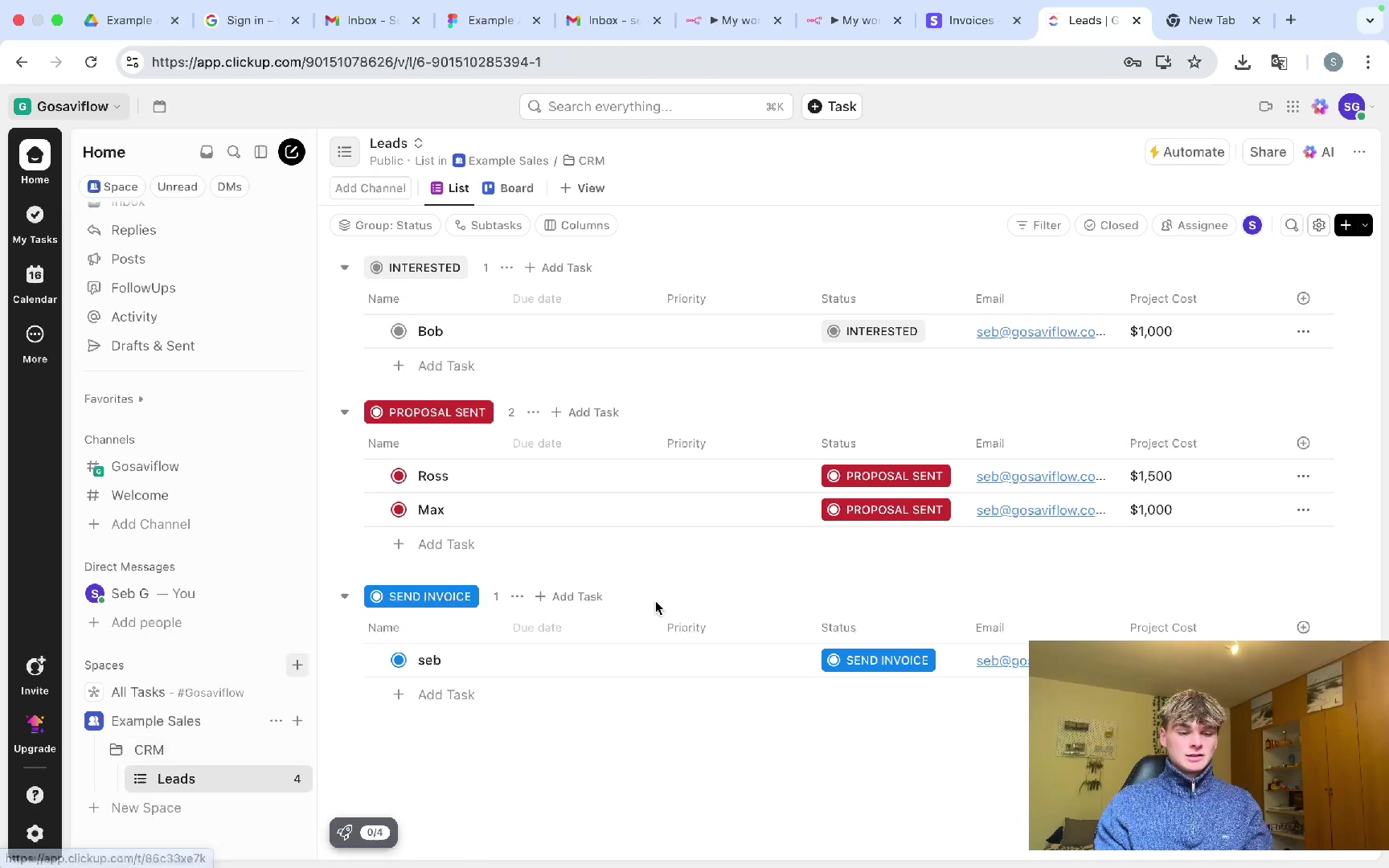The width and height of the screenshot is (1389, 868).
Task: Click the help question mark icon
Action: 35,795
